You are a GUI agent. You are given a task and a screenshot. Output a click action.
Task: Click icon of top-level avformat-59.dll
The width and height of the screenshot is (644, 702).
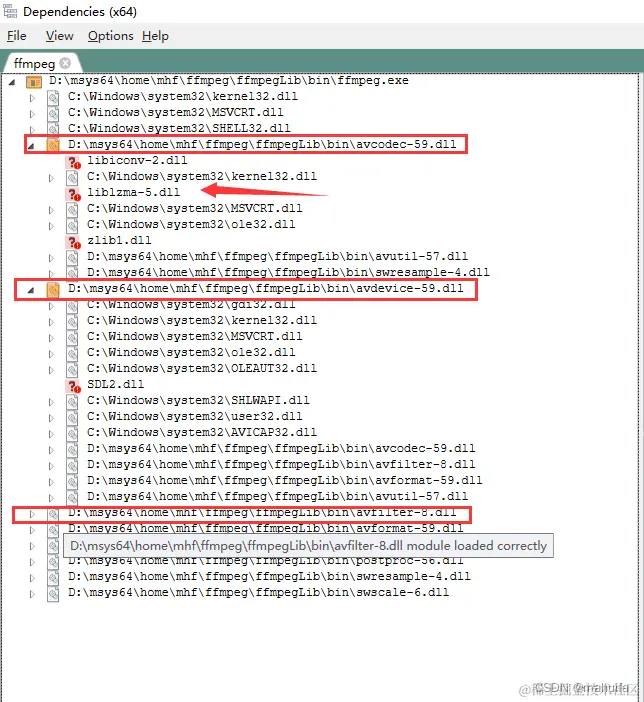(x=53, y=529)
